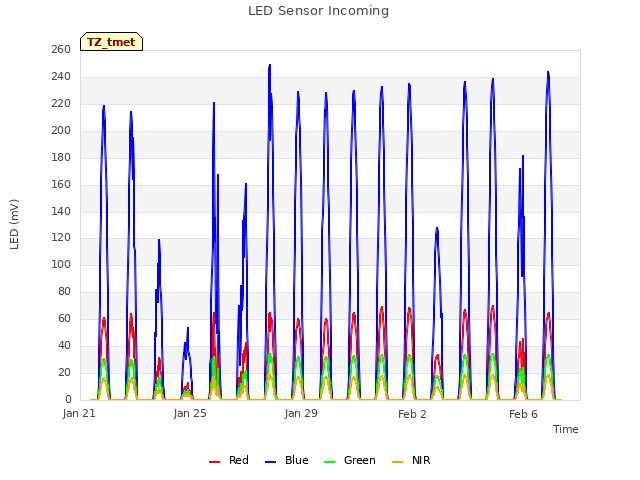Click the 160 y-axis tick label
This screenshot has width=640, height=480.
click(61, 184)
